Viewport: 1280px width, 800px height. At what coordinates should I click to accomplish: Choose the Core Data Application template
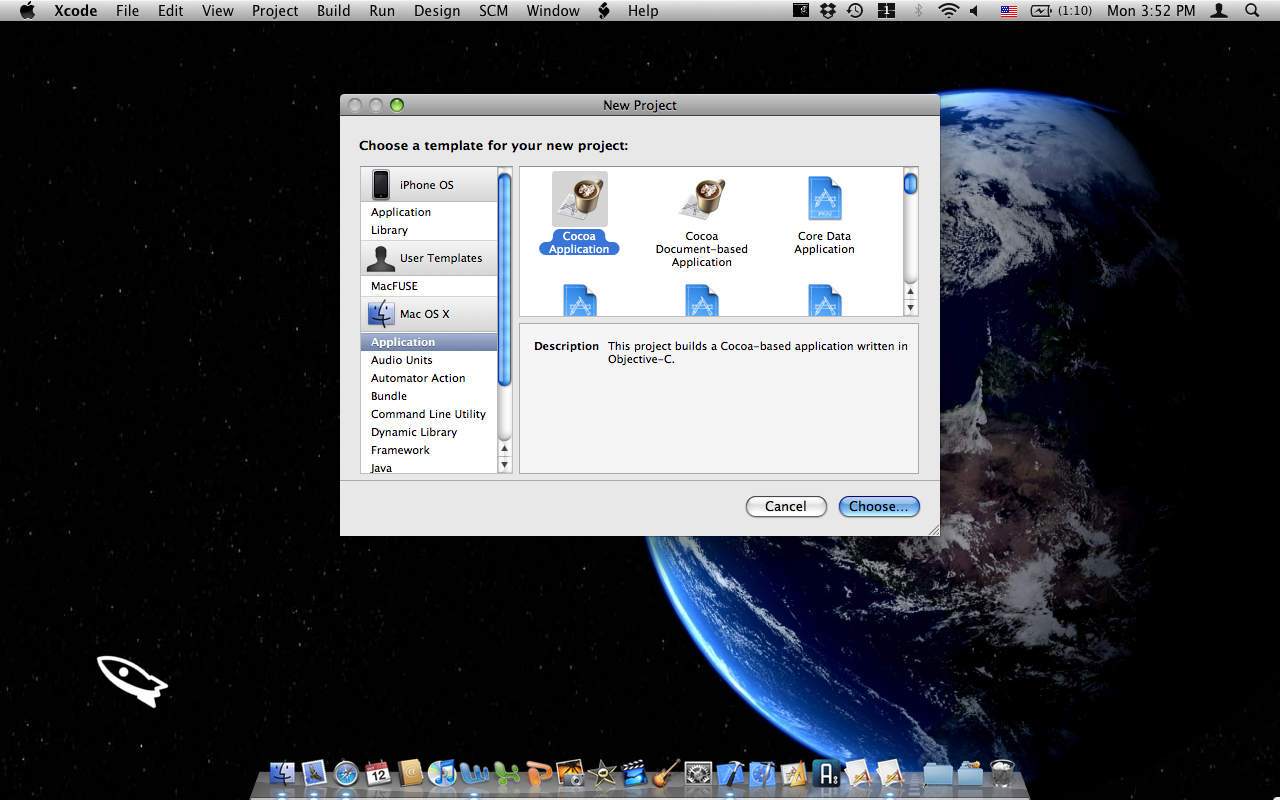[x=825, y=216]
